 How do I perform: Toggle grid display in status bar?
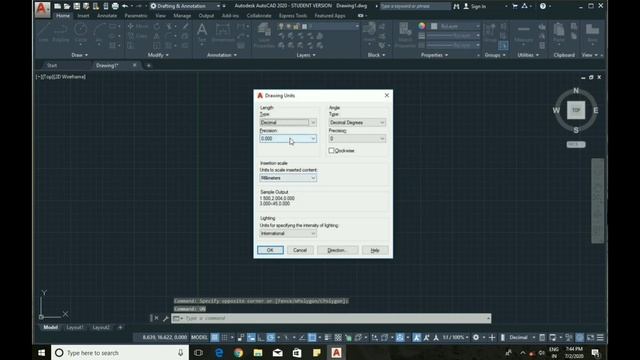pos(215,338)
